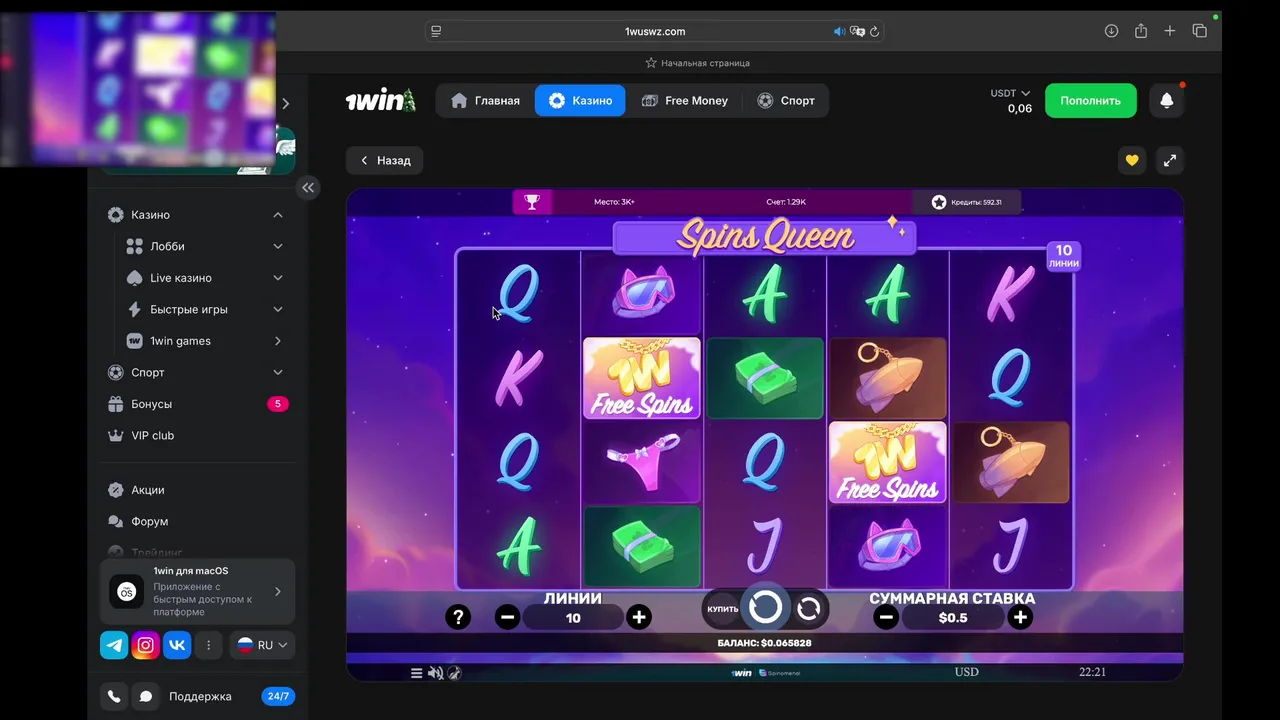Screen dimensions: 1280x720
Task: Expand the Live казино submenu
Action: [x=278, y=278]
